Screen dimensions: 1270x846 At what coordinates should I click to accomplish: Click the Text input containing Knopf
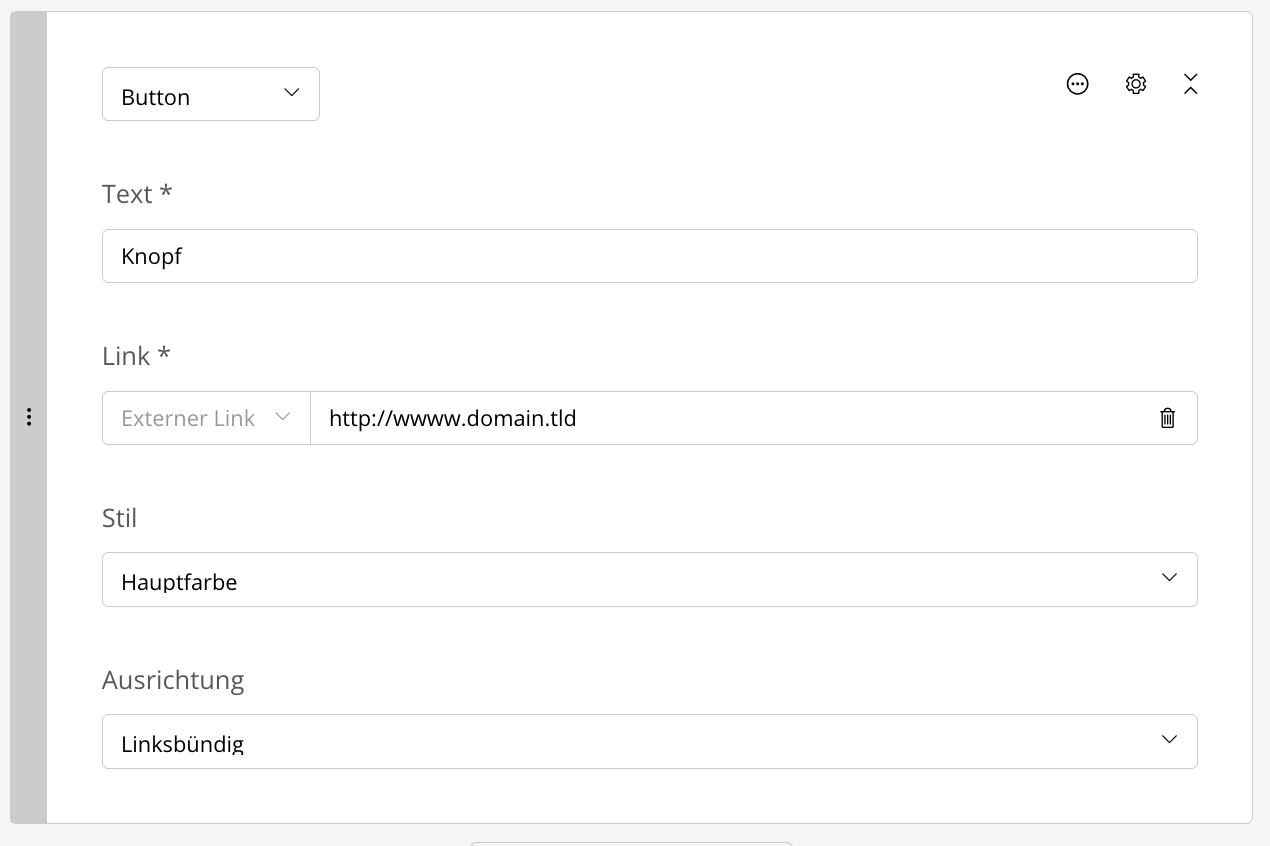point(649,256)
